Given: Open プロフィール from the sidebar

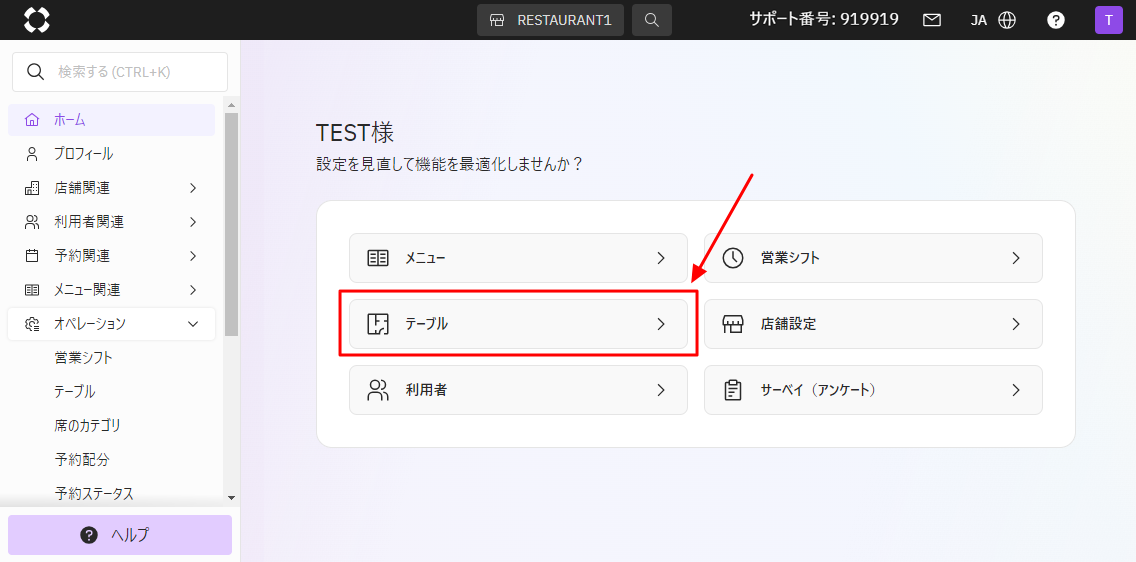Looking at the screenshot, I should 83,154.
